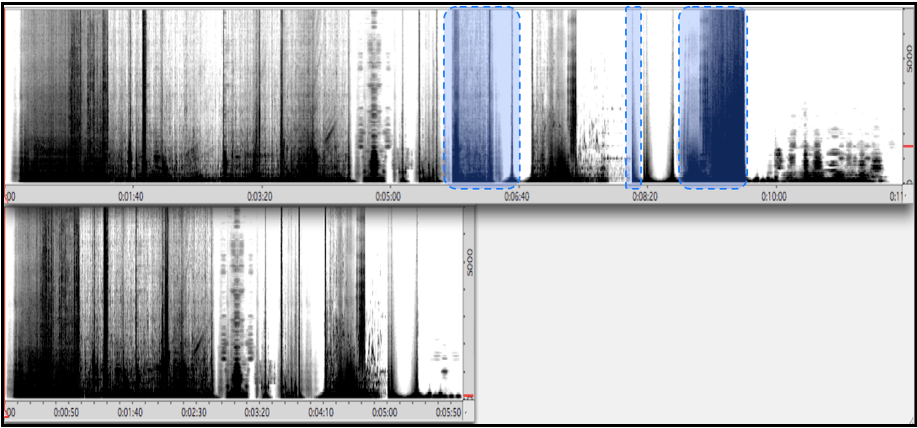Click the red marker on top frequency axis
This screenshot has height=428, width=917.
[x=908, y=147]
